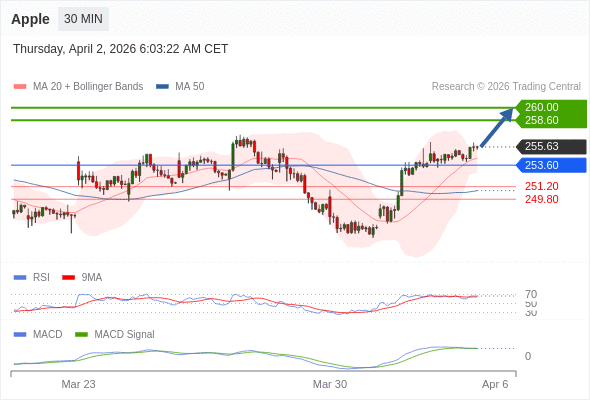Click the blue upward trend arrow
This screenshot has width=590, height=400.
click(x=497, y=127)
